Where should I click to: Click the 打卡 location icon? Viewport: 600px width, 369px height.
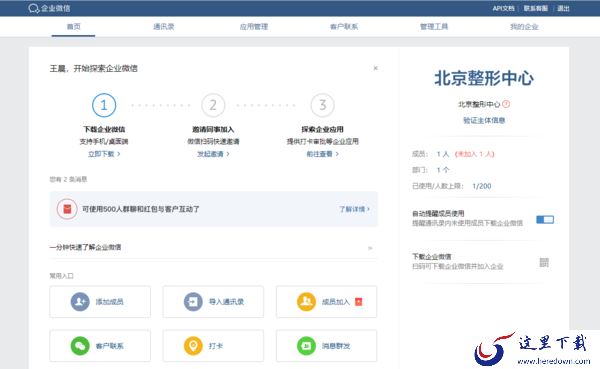[x=193, y=346]
